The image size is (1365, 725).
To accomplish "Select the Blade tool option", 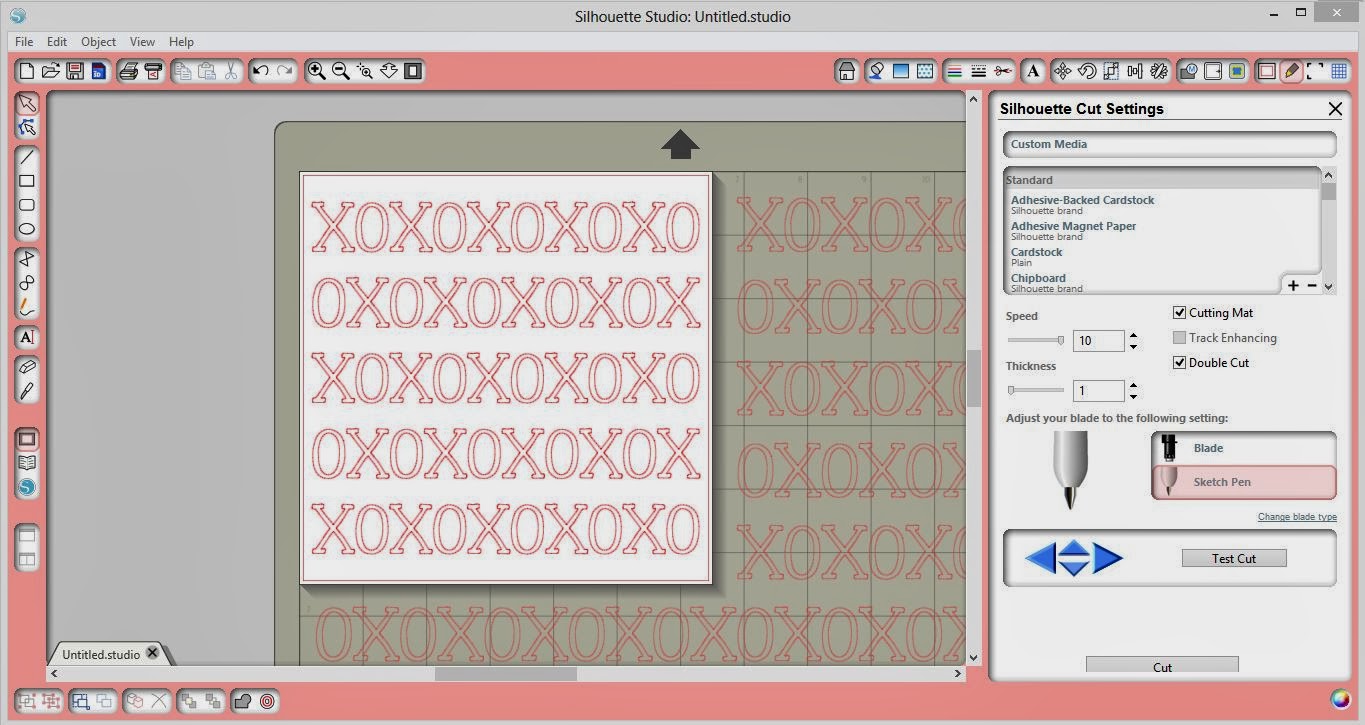I will pos(1244,448).
